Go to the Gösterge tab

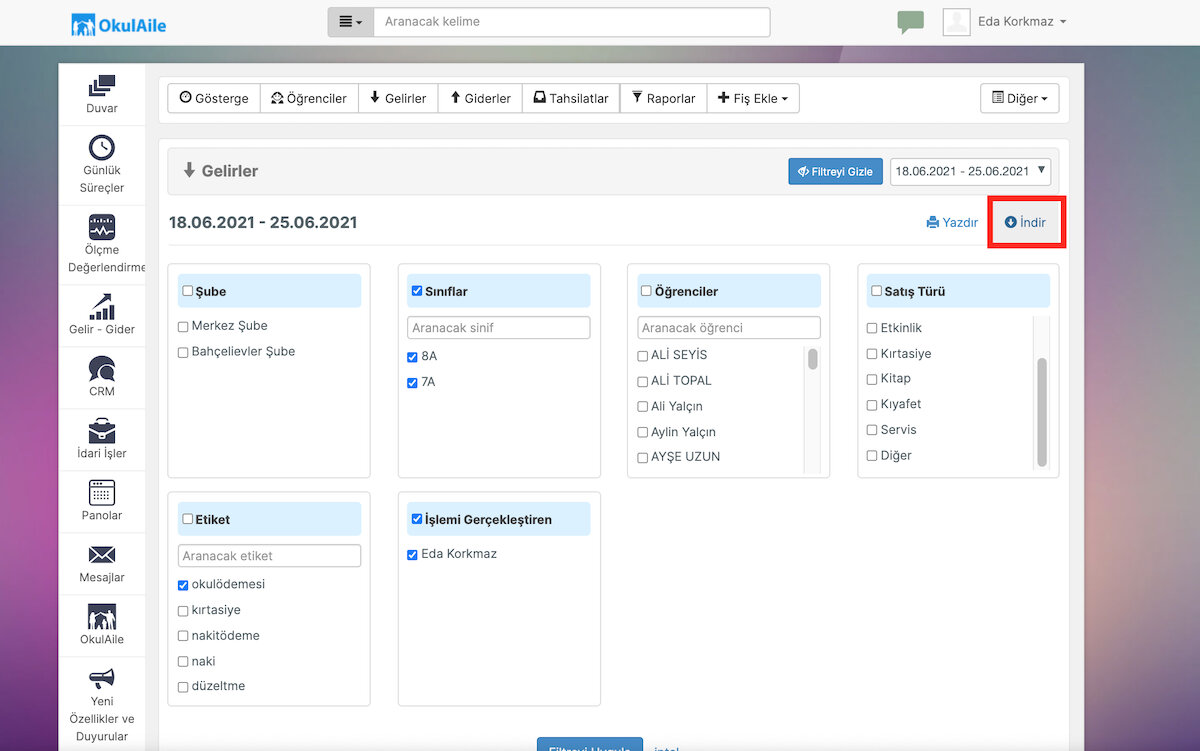point(214,98)
